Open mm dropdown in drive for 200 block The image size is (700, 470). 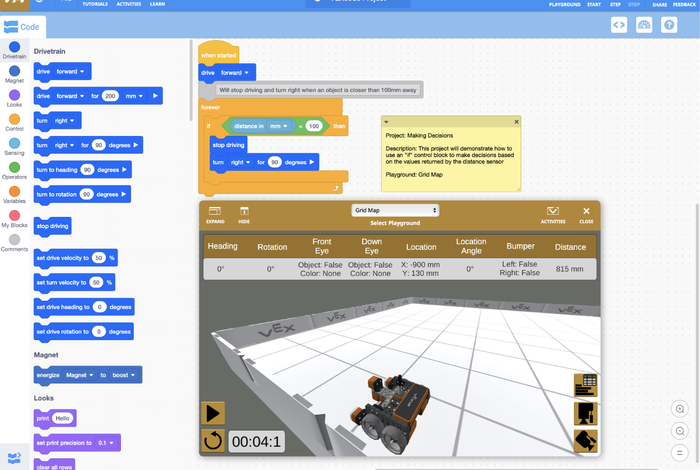pos(134,96)
